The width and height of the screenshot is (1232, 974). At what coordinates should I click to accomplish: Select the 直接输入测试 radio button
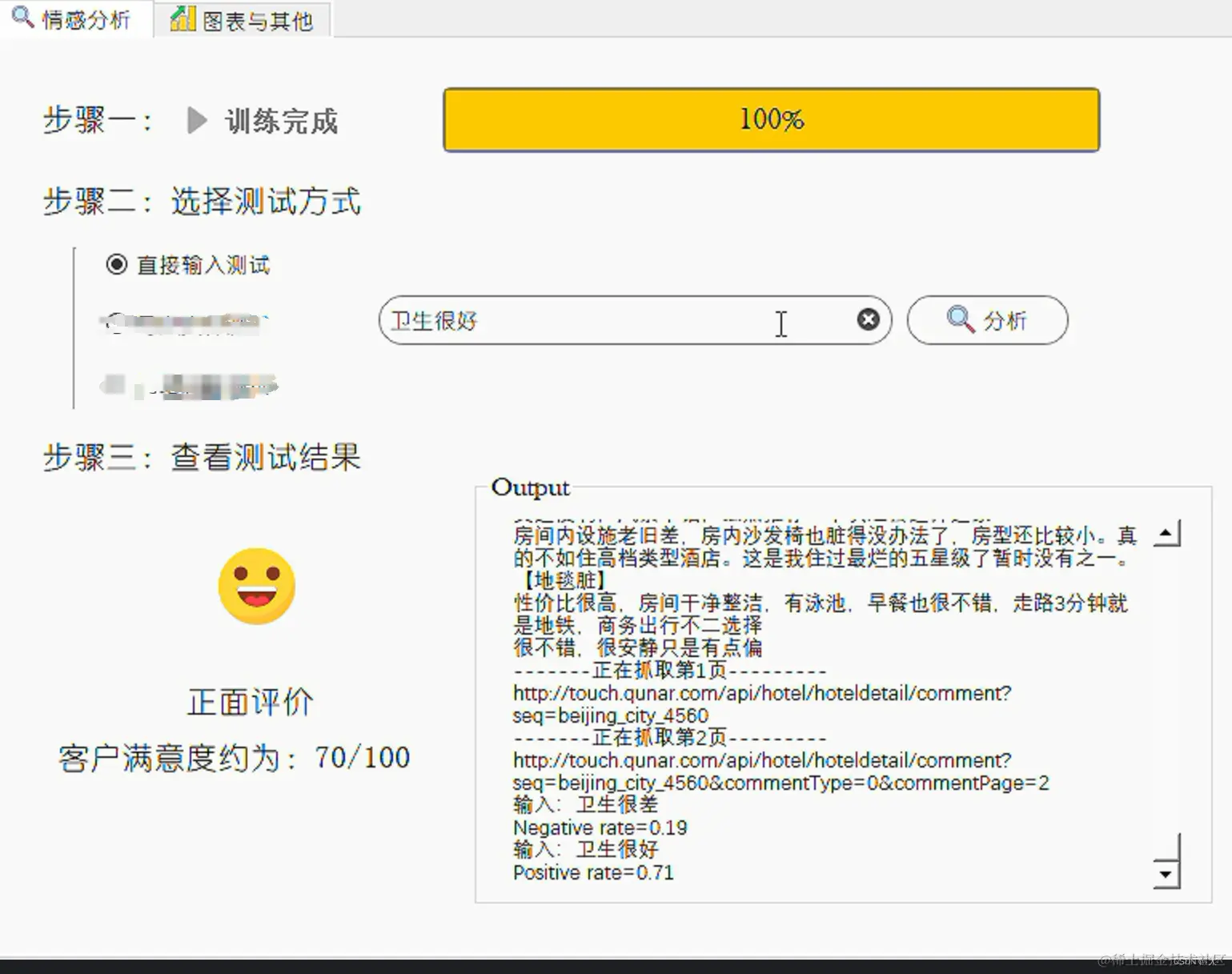[x=117, y=264]
